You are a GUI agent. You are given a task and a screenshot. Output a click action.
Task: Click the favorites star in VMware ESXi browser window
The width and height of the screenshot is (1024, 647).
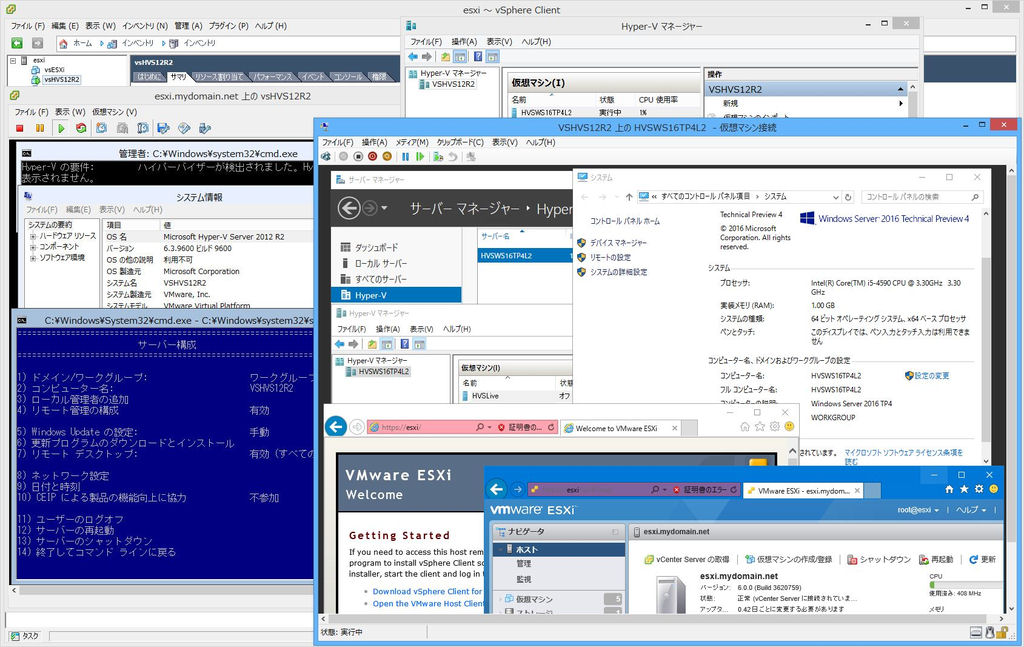[964, 489]
